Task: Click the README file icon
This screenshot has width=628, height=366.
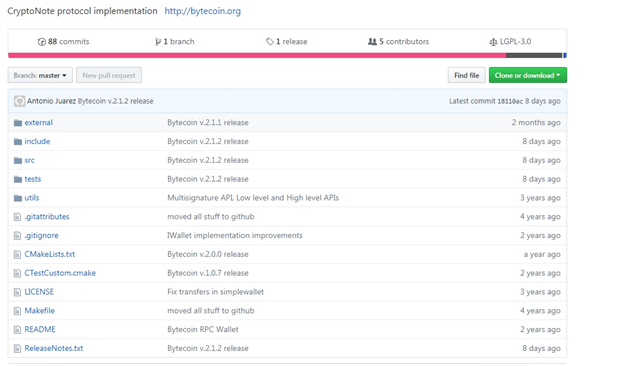Action: [17, 330]
